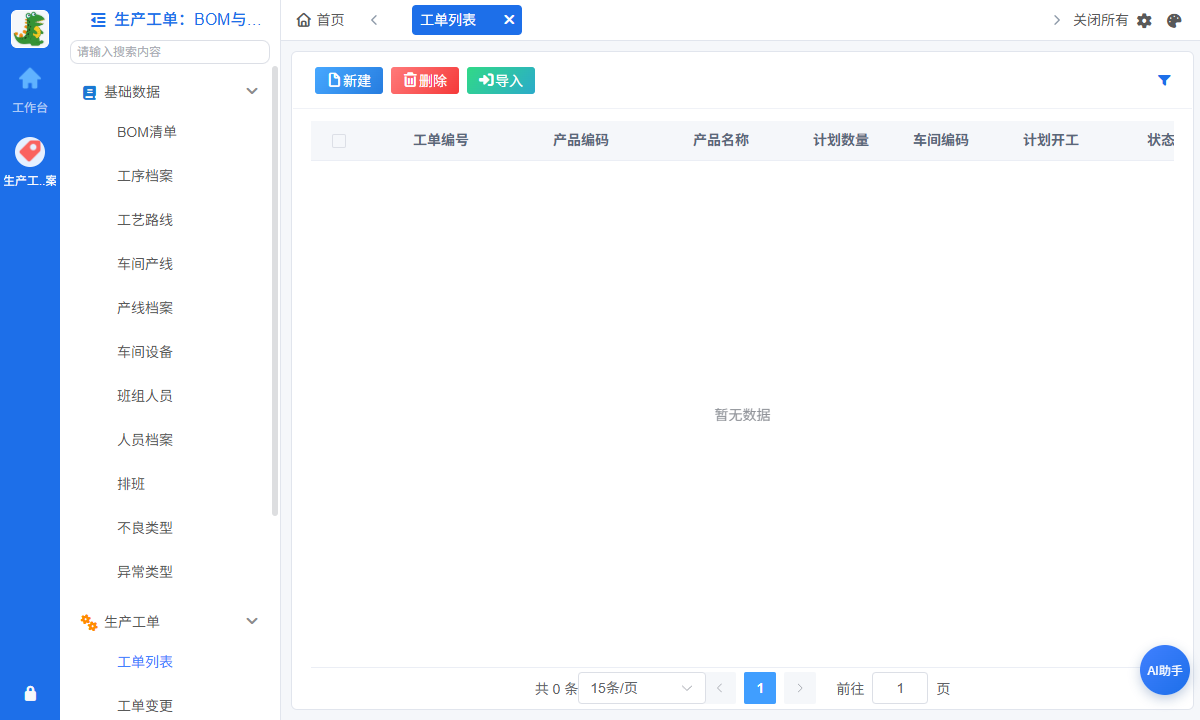Collapse the 基础数据 section chevron

252,91
